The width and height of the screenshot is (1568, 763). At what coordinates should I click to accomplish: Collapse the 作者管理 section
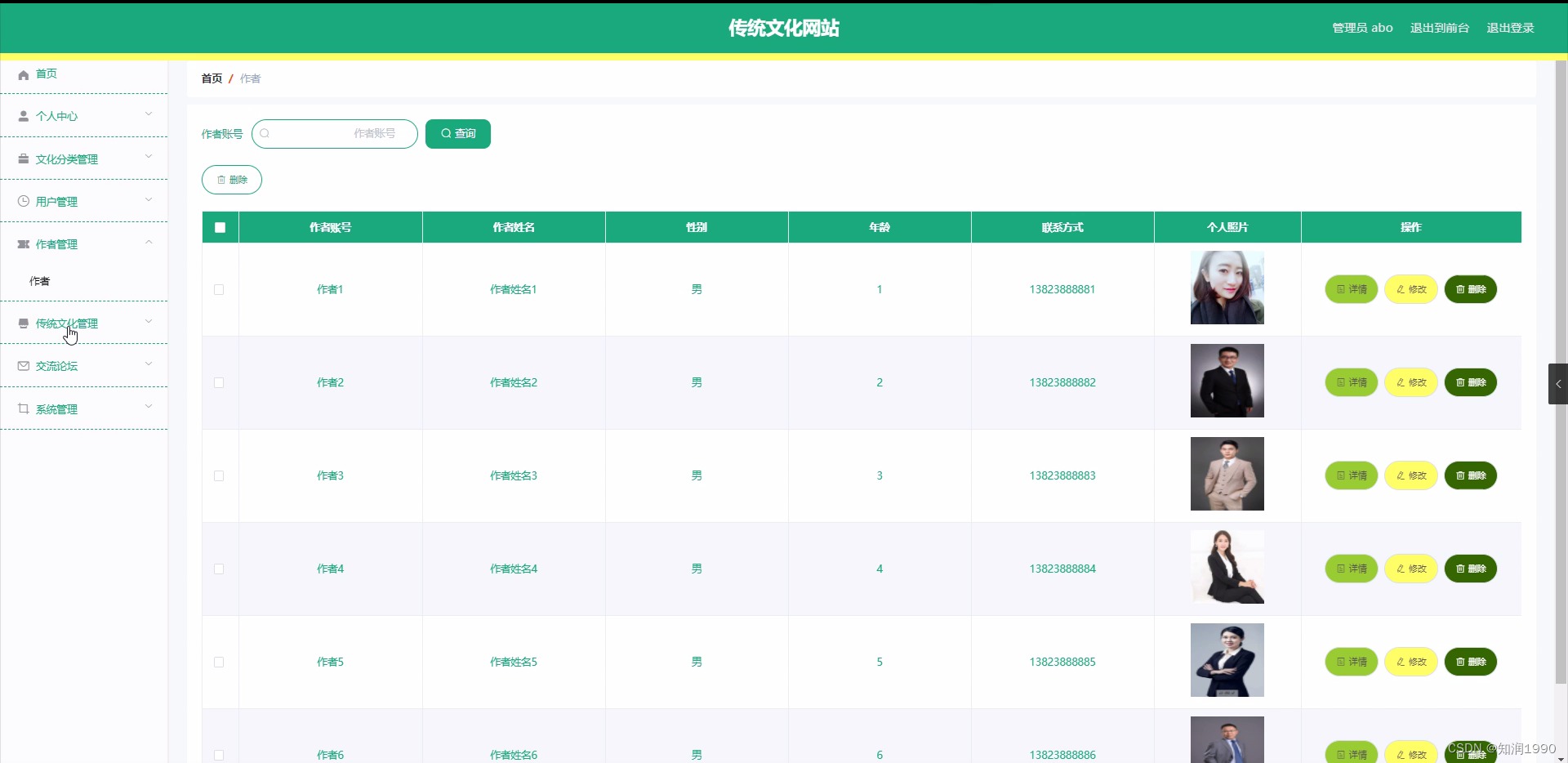pyautogui.click(x=149, y=241)
